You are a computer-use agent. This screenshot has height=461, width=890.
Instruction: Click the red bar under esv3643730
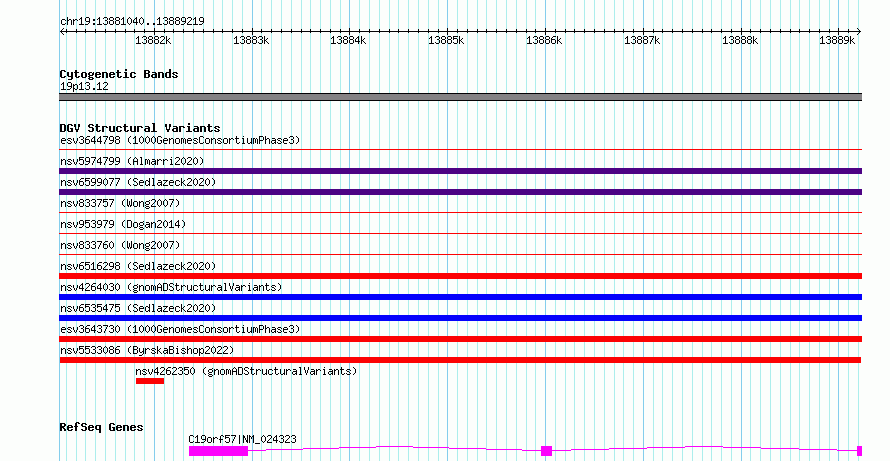click(x=460, y=339)
